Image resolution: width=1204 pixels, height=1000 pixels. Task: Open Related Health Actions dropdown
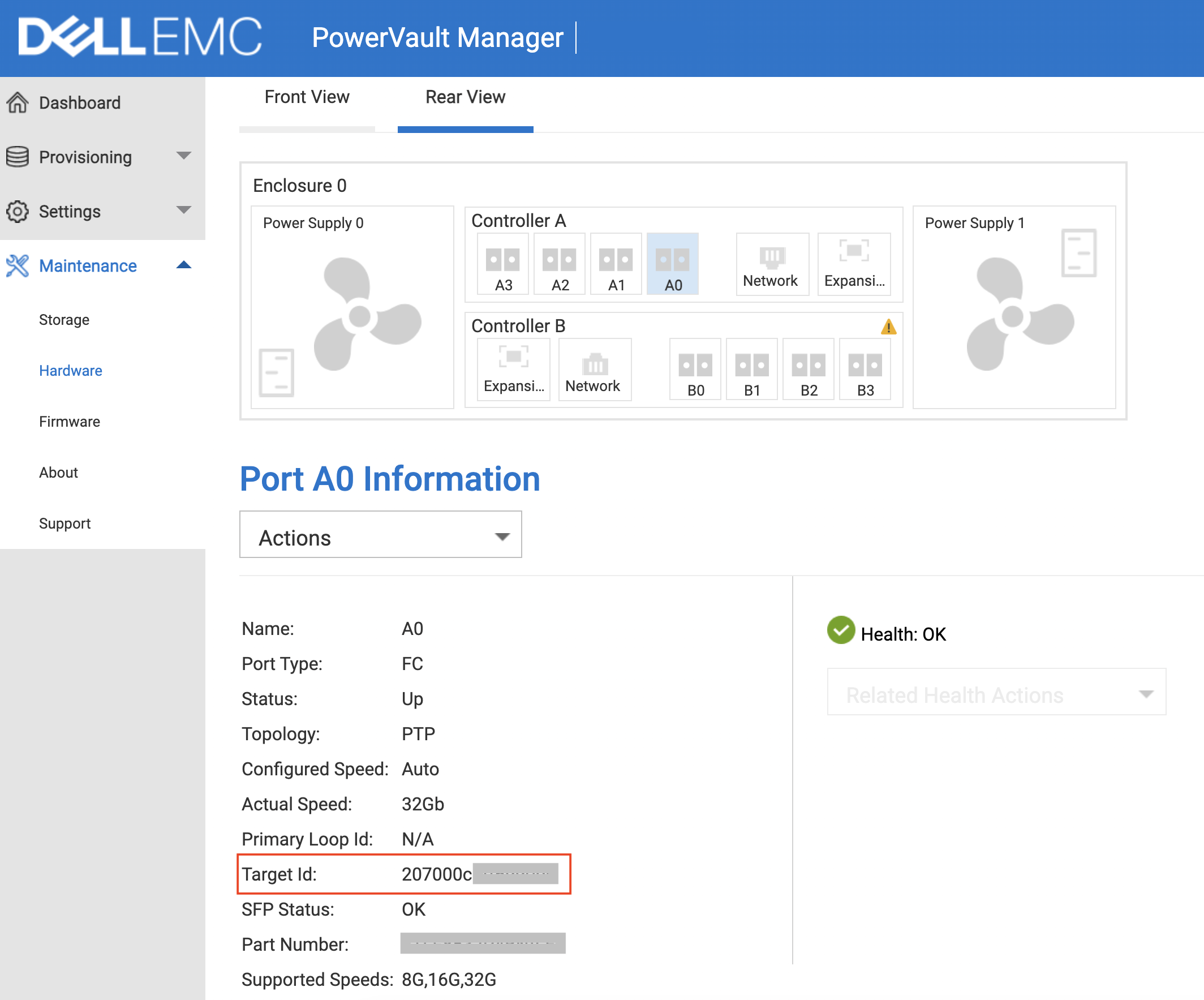point(996,692)
